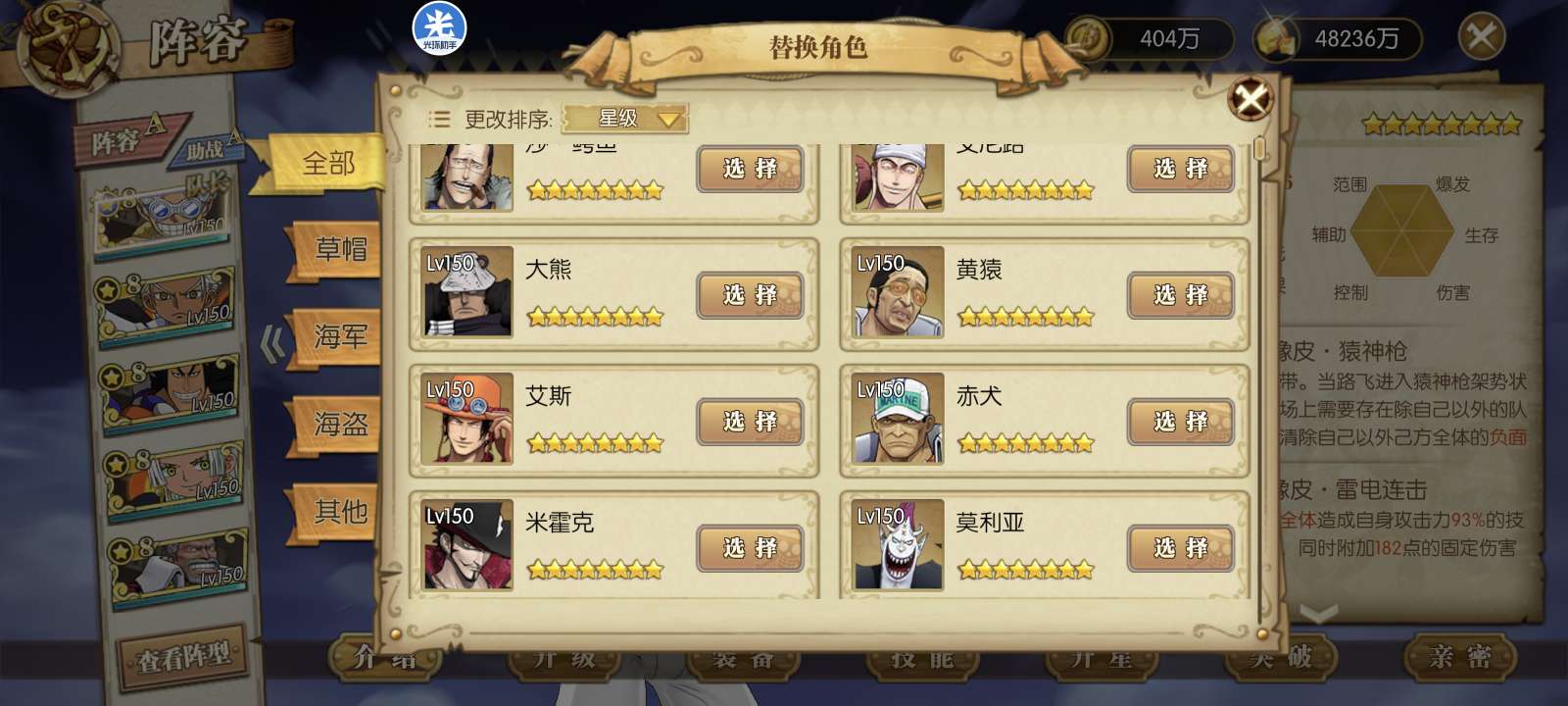The image size is (1568, 706).
Task: Tap the 莫利亚 portrait icon
Action: tap(898, 544)
